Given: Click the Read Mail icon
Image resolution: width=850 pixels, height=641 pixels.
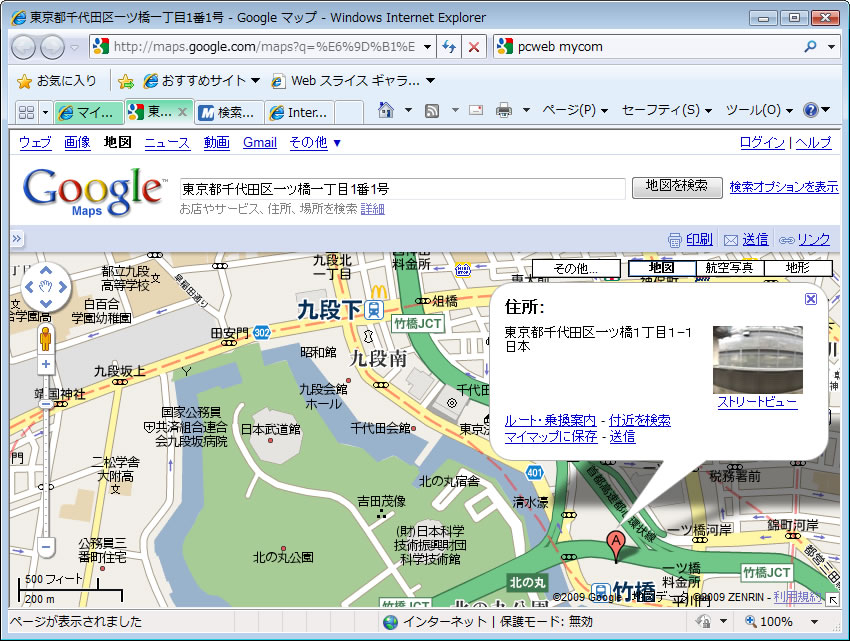Looking at the screenshot, I should coord(476,110).
